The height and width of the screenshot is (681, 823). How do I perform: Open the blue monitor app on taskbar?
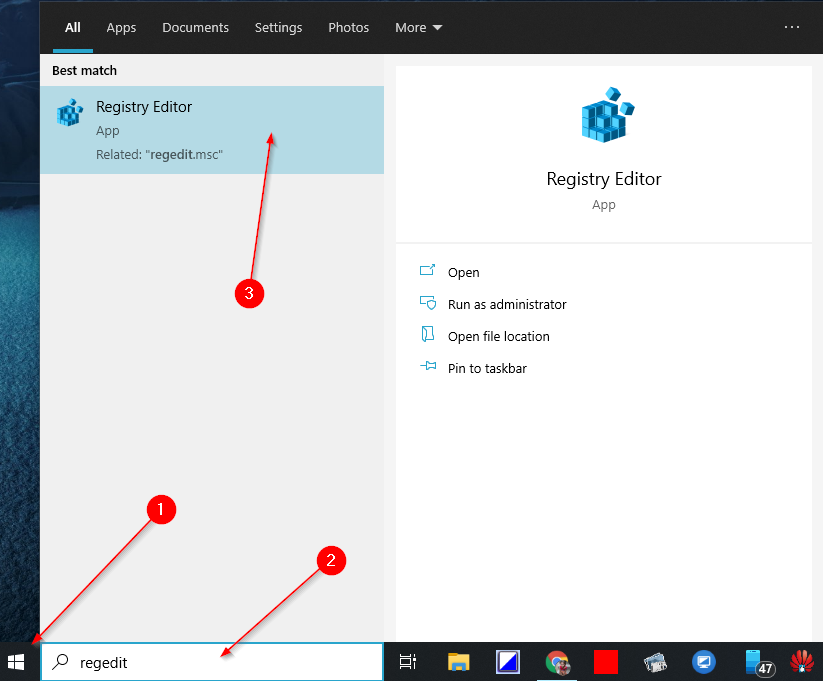704,662
